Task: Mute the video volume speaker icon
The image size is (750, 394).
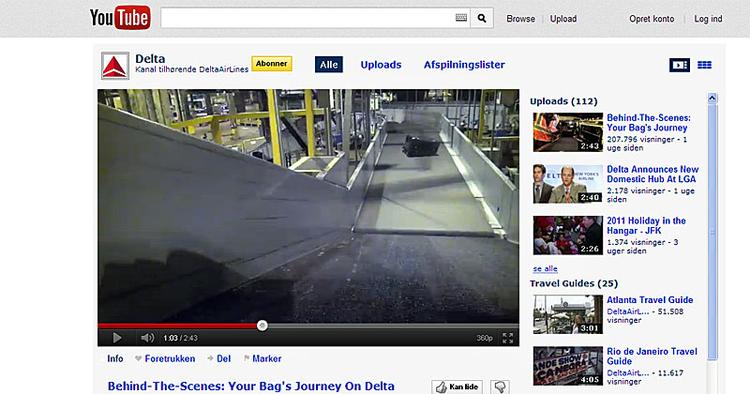Action: [x=147, y=338]
